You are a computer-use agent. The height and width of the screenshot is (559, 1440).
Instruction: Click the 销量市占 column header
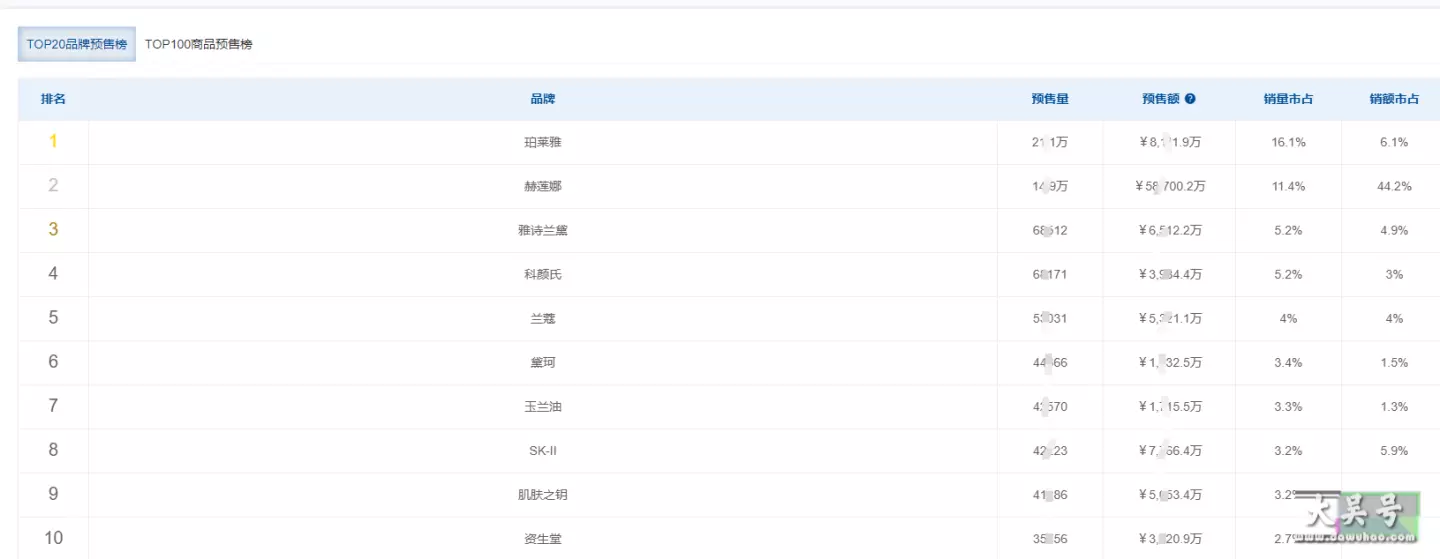coord(1288,99)
